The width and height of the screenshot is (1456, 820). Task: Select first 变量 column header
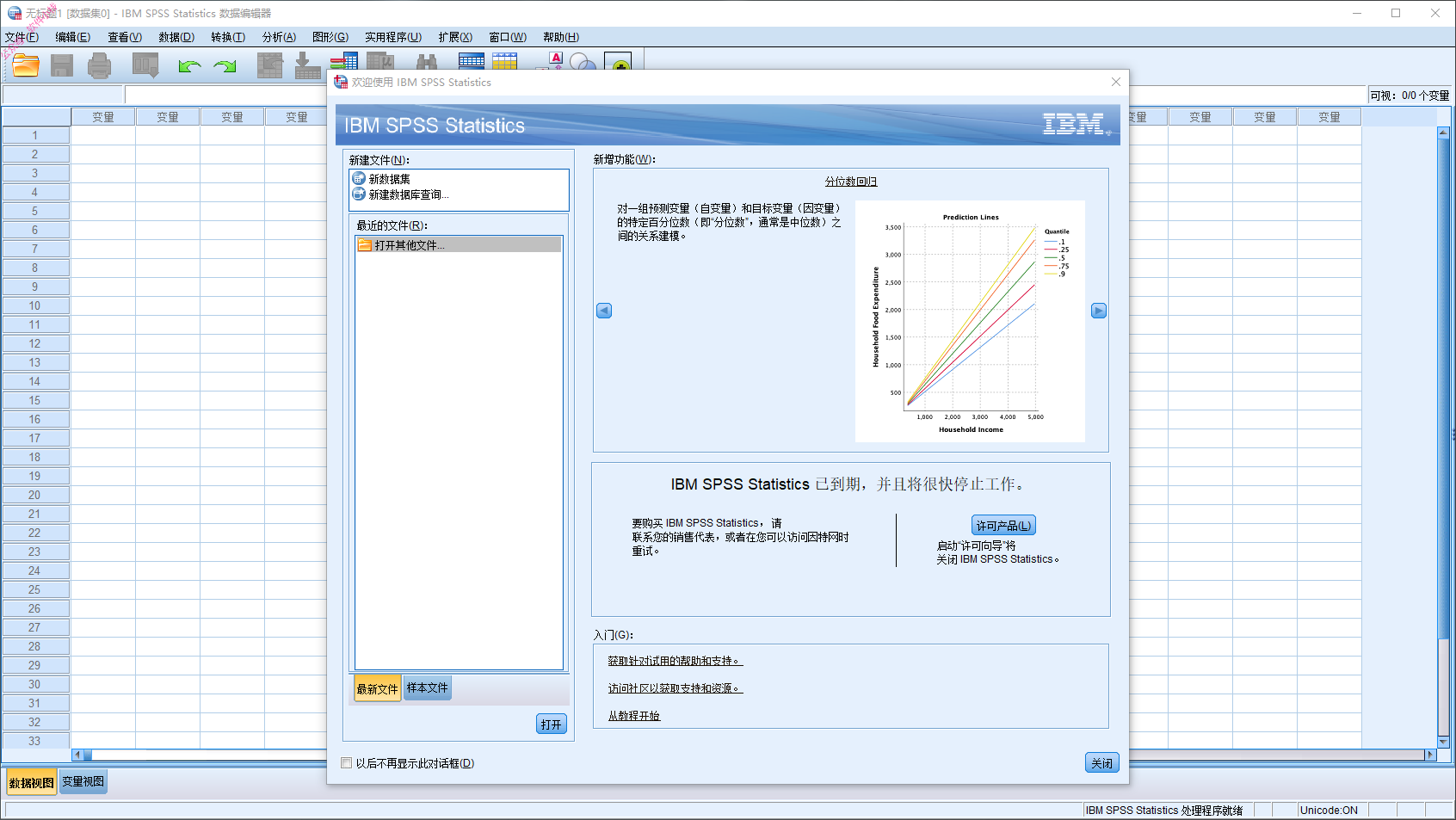coord(103,117)
